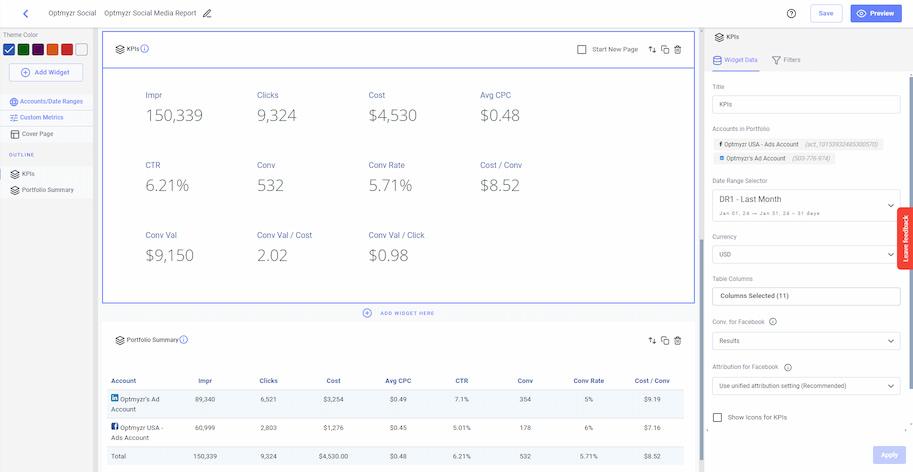The height and width of the screenshot is (472, 913).
Task: Open the help question mark icon
Action: (791, 14)
